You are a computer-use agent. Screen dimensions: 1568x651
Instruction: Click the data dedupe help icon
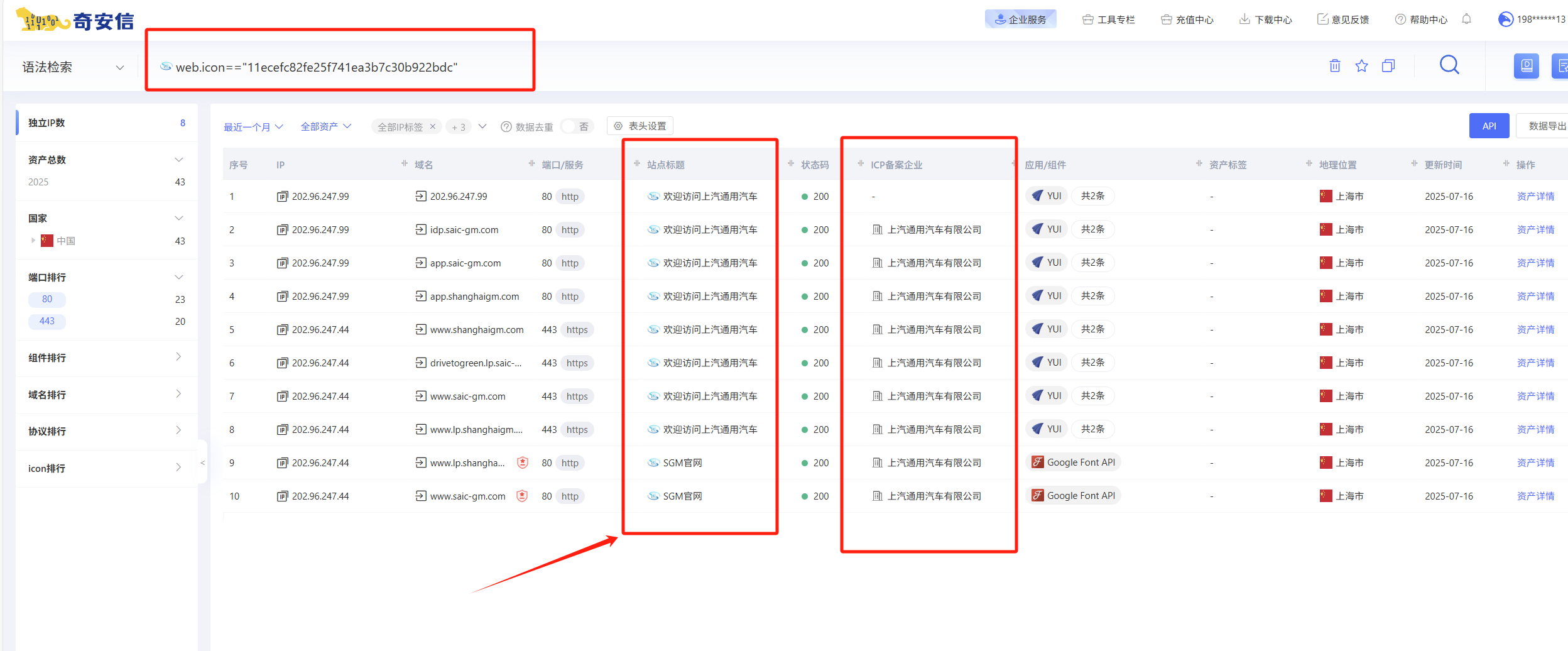click(x=506, y=126)
